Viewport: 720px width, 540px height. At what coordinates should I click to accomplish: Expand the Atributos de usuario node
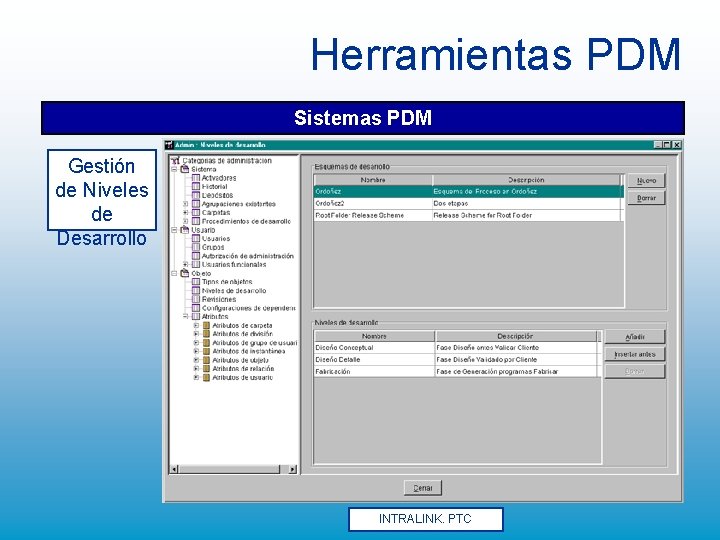point(196,377)
